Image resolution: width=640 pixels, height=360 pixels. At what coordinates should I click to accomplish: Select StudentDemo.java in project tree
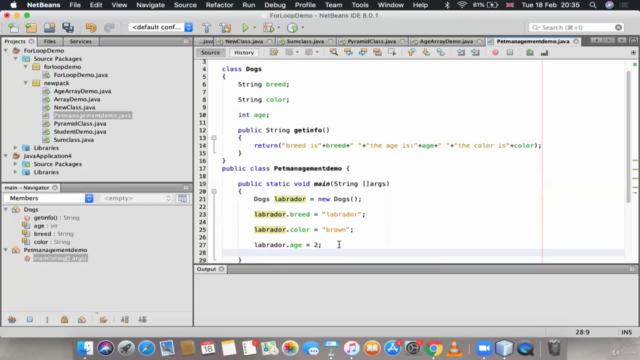tap(80, 131)
